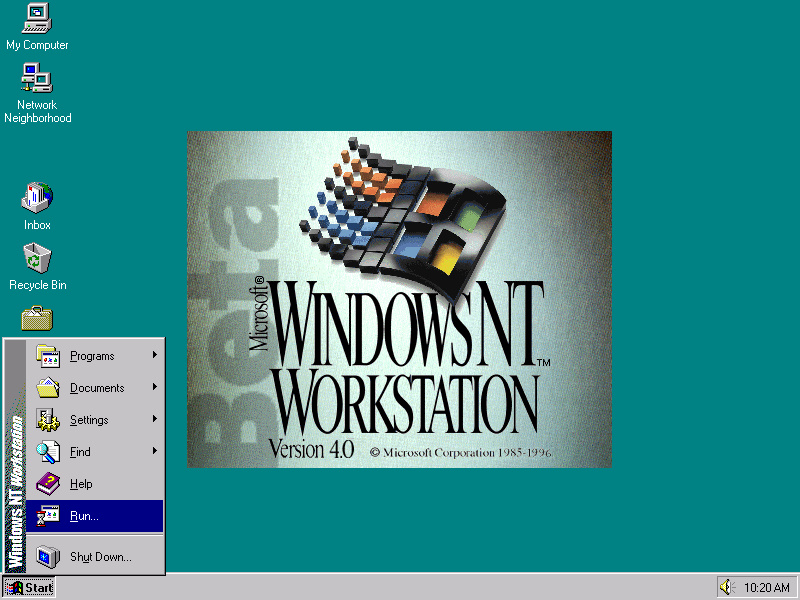Open My Briefcase above the Start menu

pyautogui.click(x=36, y=318)
